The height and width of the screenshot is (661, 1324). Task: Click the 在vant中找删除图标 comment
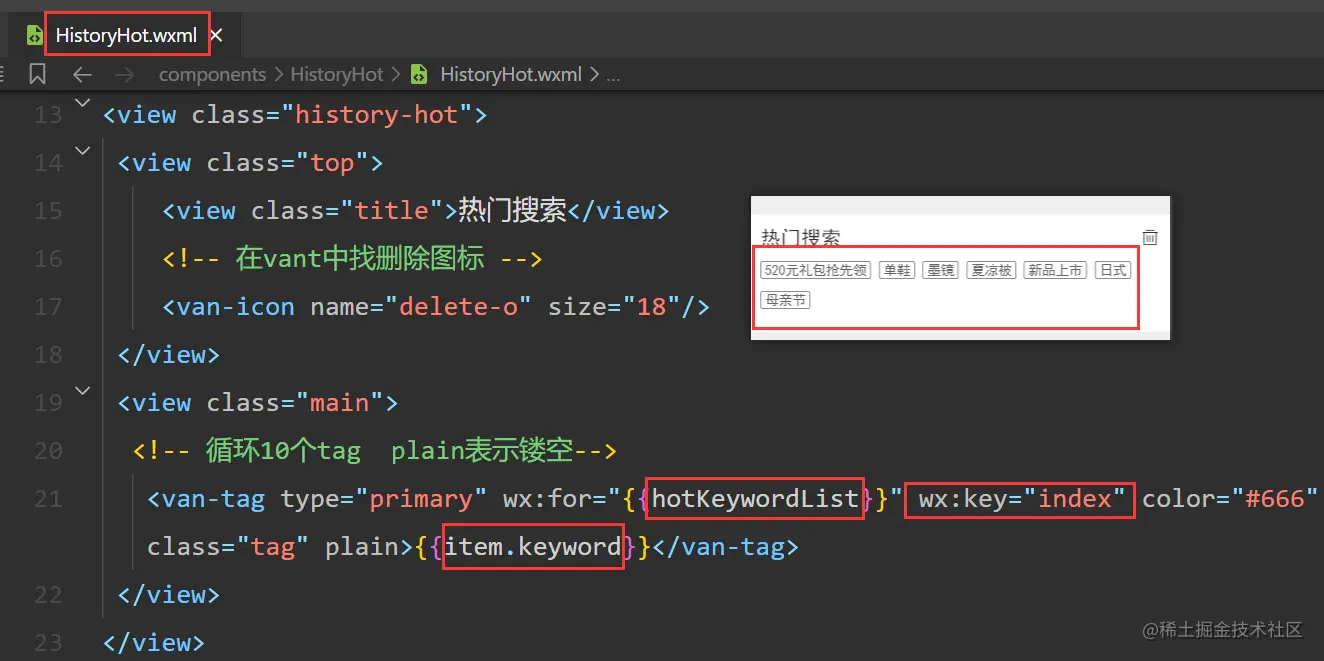pyautogui.click(x=352, y=259)
